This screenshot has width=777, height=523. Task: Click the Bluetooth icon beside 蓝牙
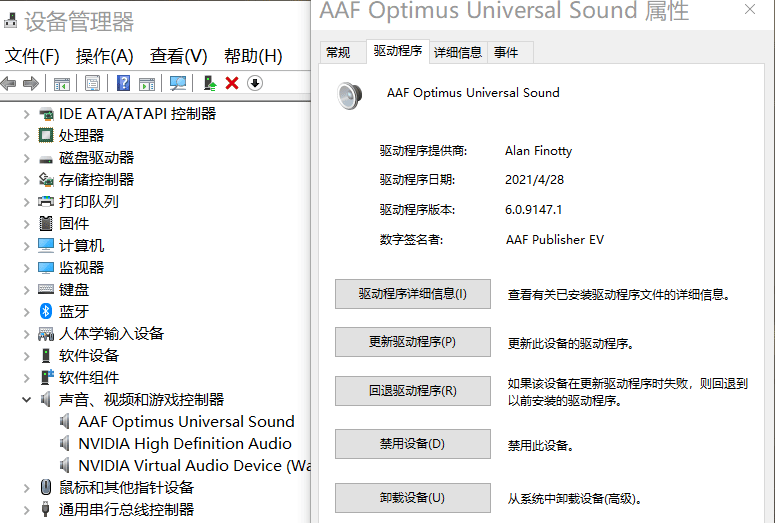point(46,311)
